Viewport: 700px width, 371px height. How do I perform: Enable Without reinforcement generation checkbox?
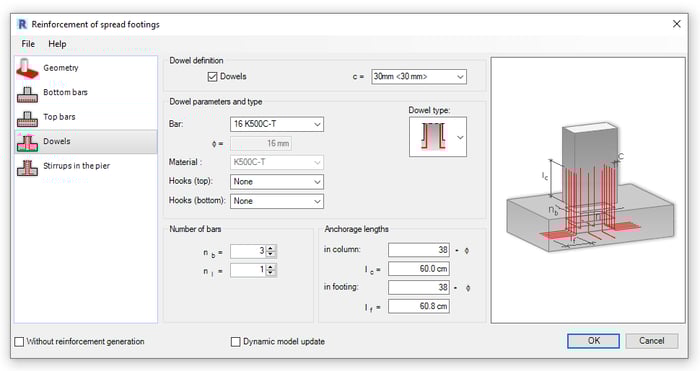point(19,342)
